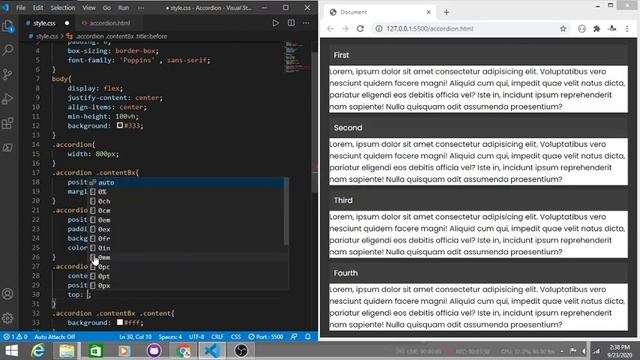The width and height of the screenshot is (640, 360).
Task: Open the Accounts icon in activity bar
Action: click(8, 294)
